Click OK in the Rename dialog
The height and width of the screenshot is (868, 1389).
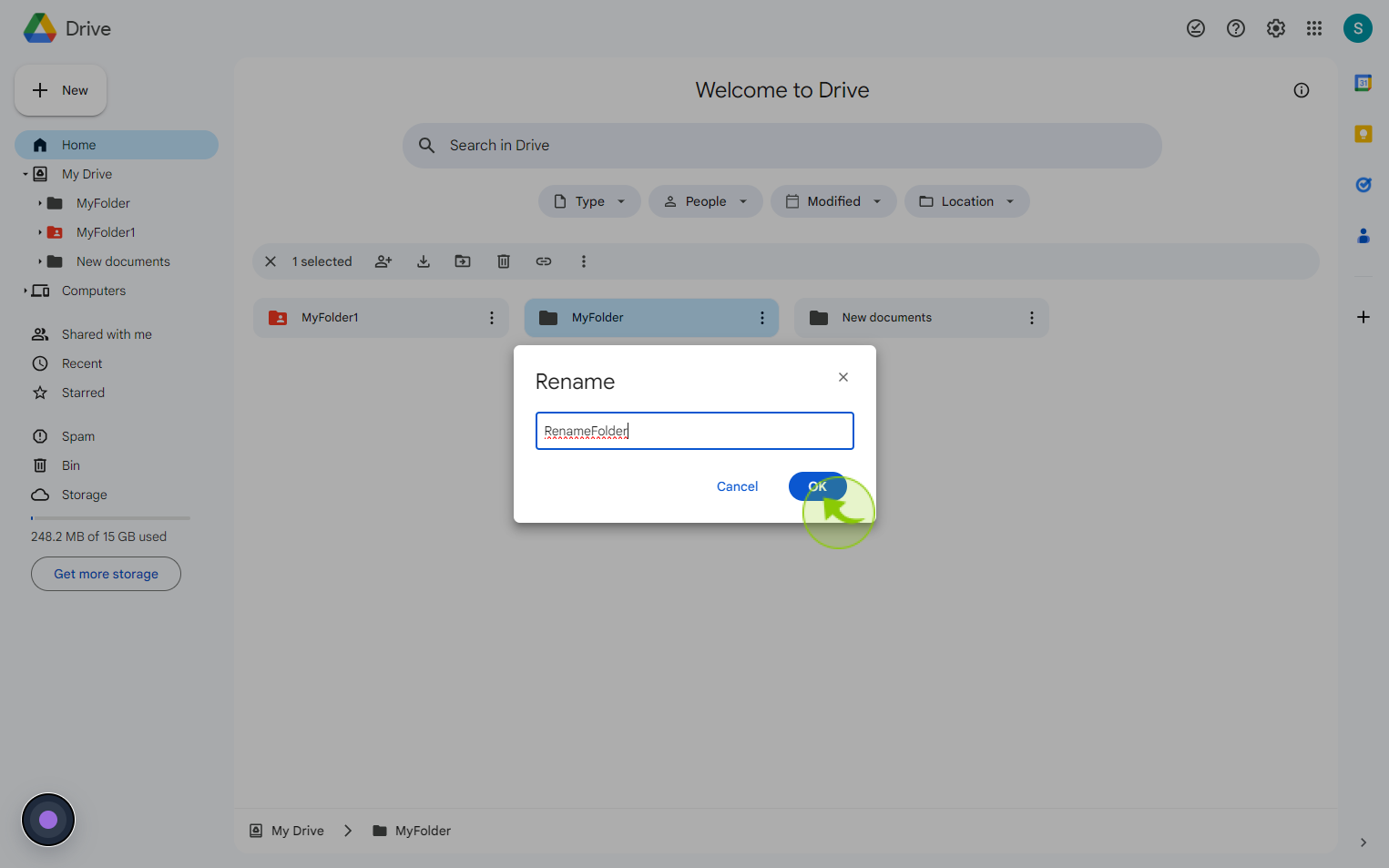pos(817,486)
